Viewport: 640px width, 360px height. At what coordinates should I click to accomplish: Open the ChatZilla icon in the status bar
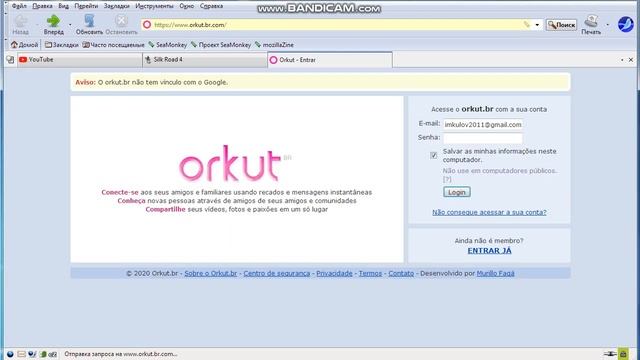[x=53, y=354]
